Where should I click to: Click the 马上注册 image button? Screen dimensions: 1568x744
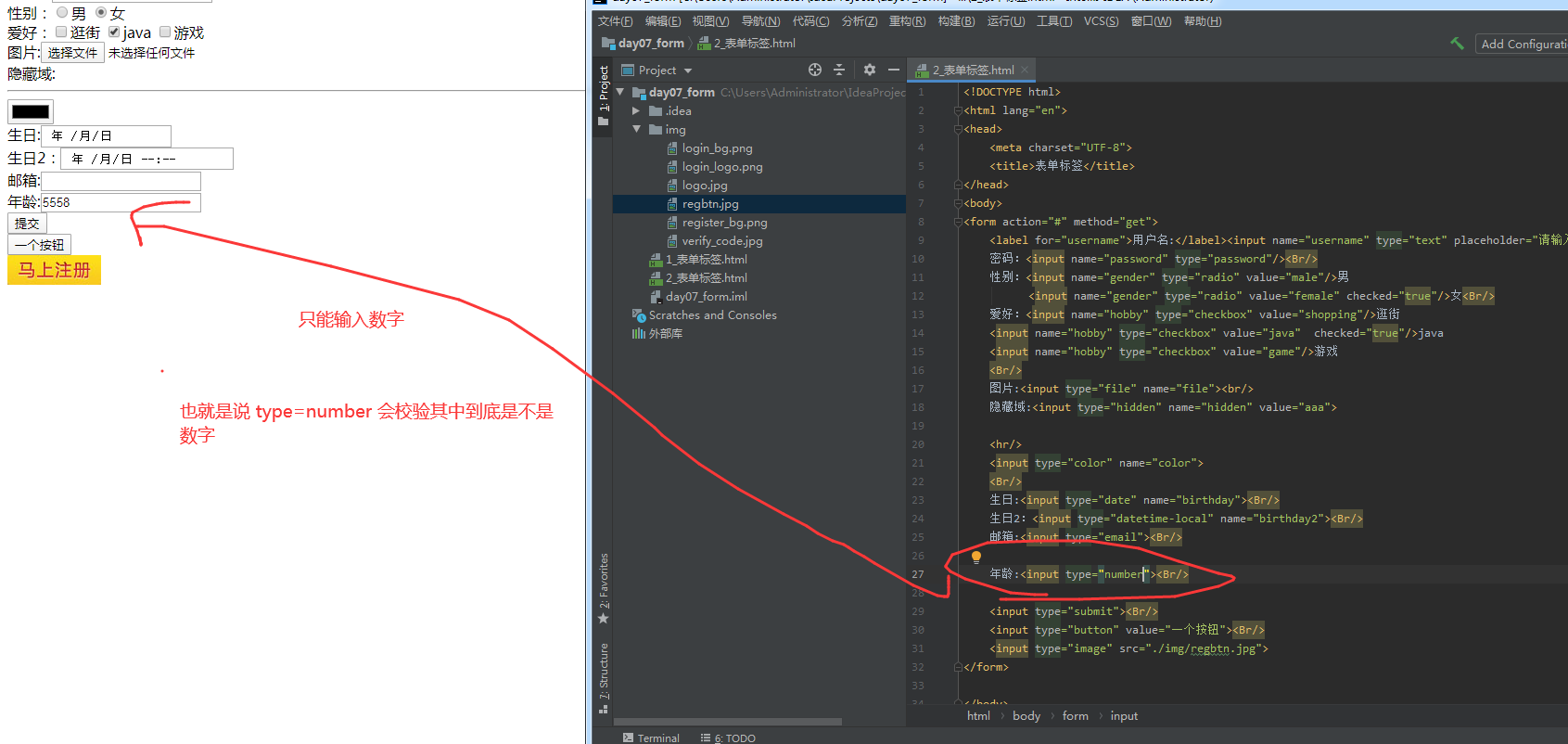(54, 270)
